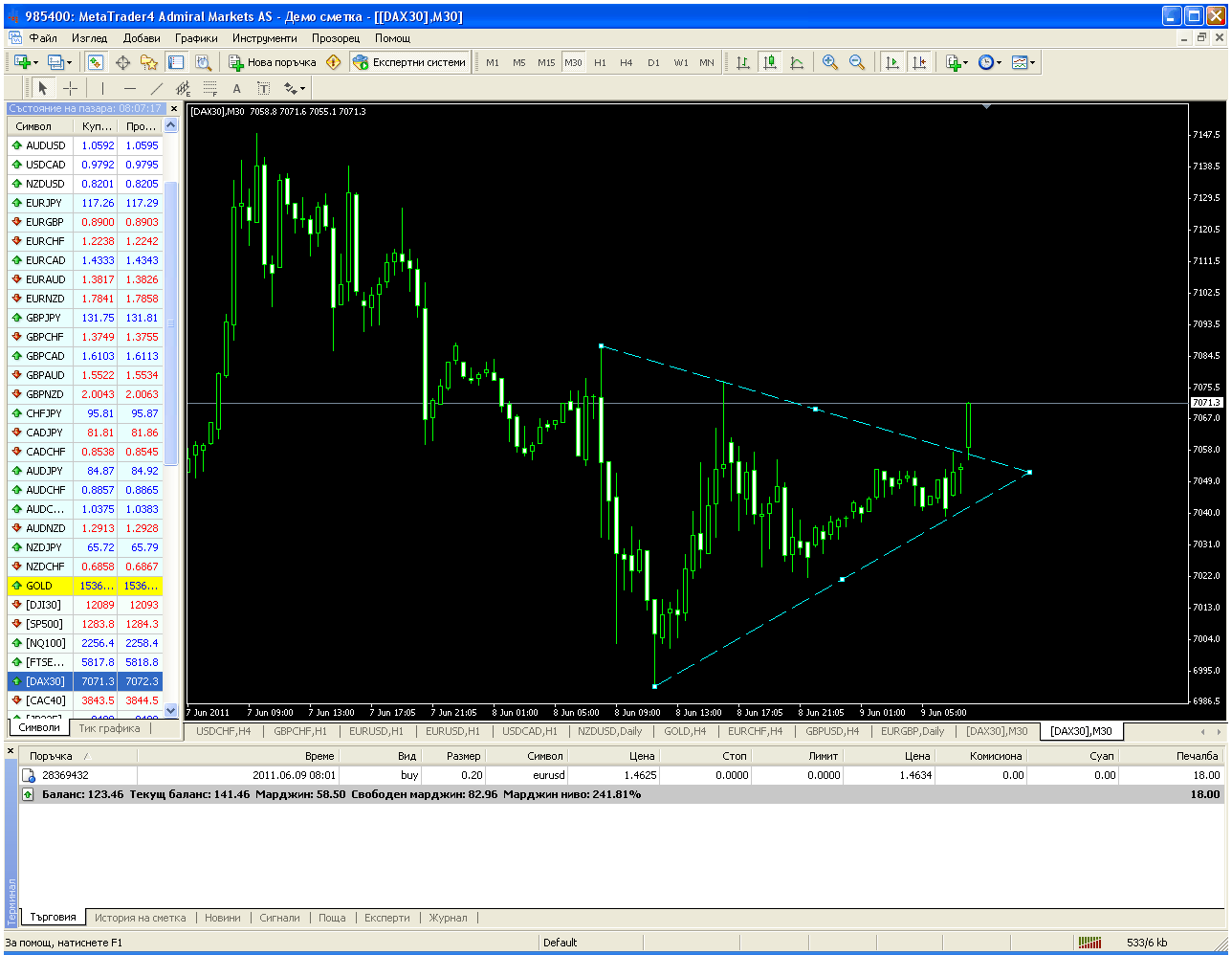Image resolution: width=1232 pixels, height=955 pixels.
Task: Toggle the Market Watch window button
Action: point(95,62)
